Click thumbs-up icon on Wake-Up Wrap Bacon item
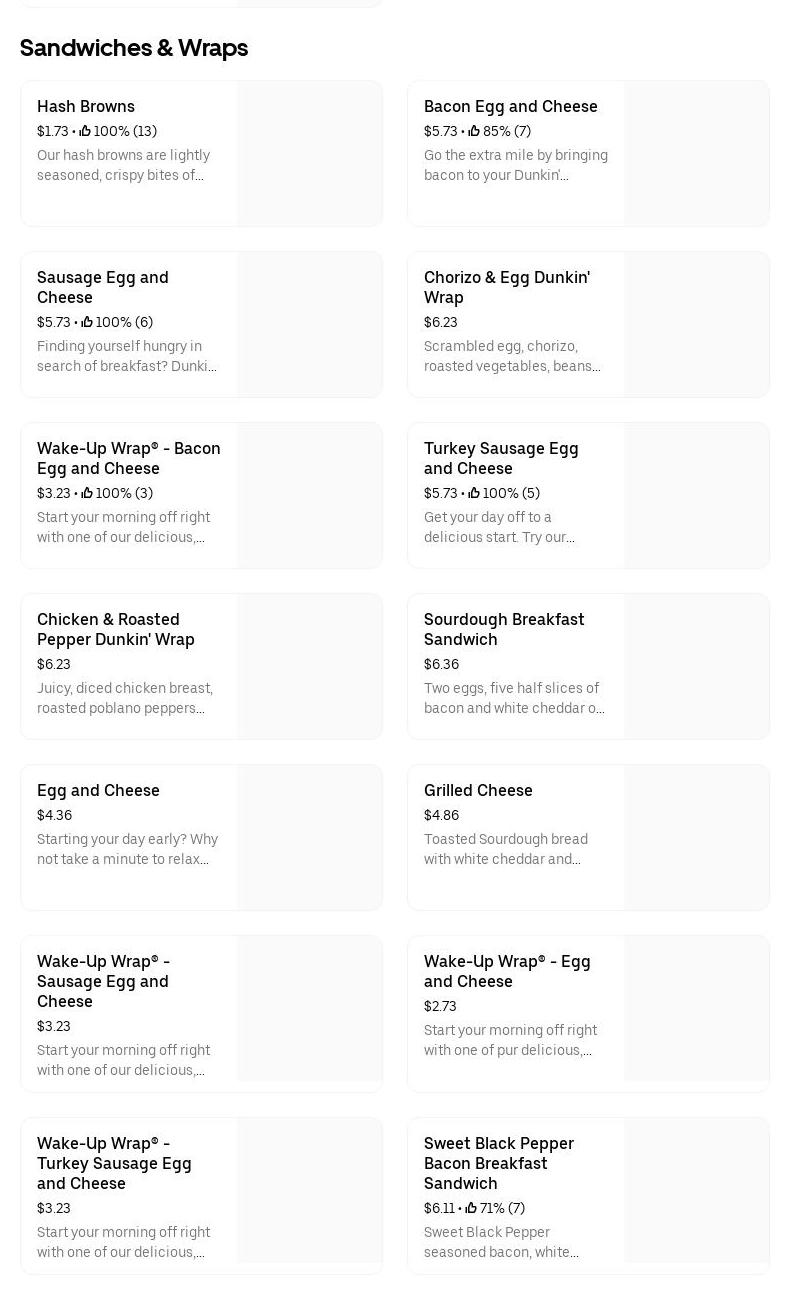 pyautogui.click(x=87, y=493)
